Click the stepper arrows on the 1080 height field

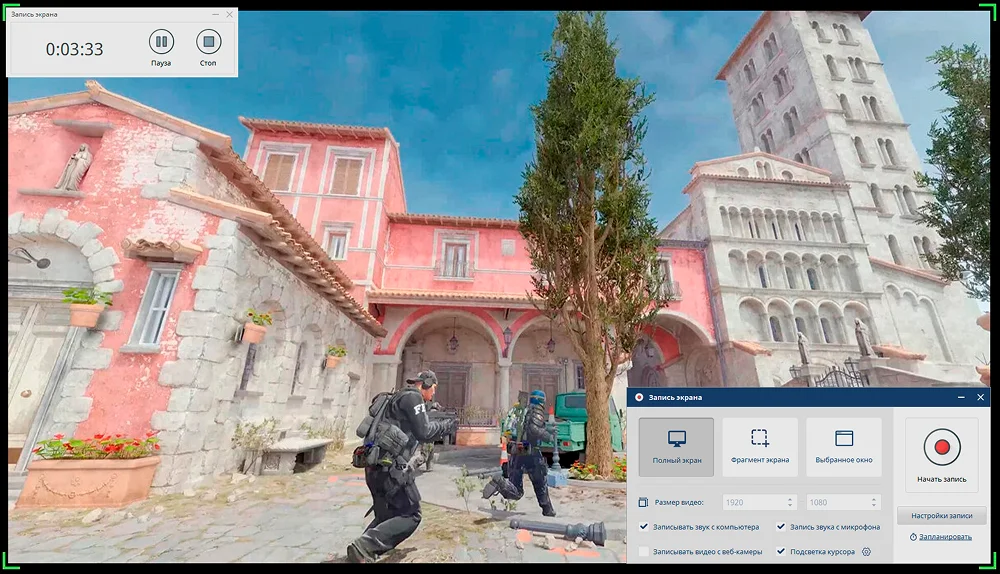pos(876,502)
